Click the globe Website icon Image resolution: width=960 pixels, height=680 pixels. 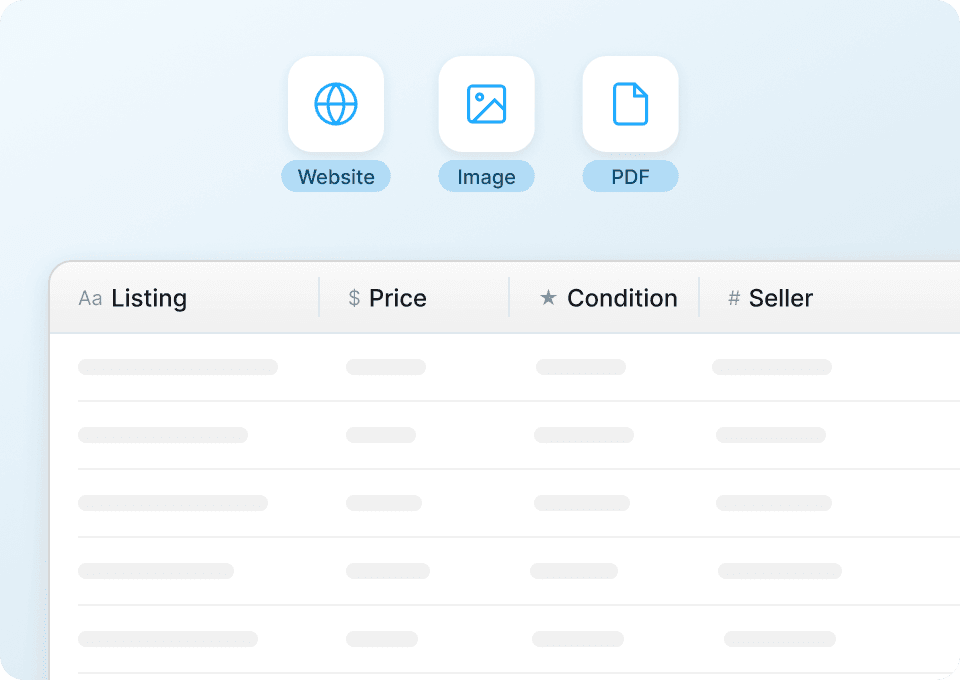click(335, 103)
